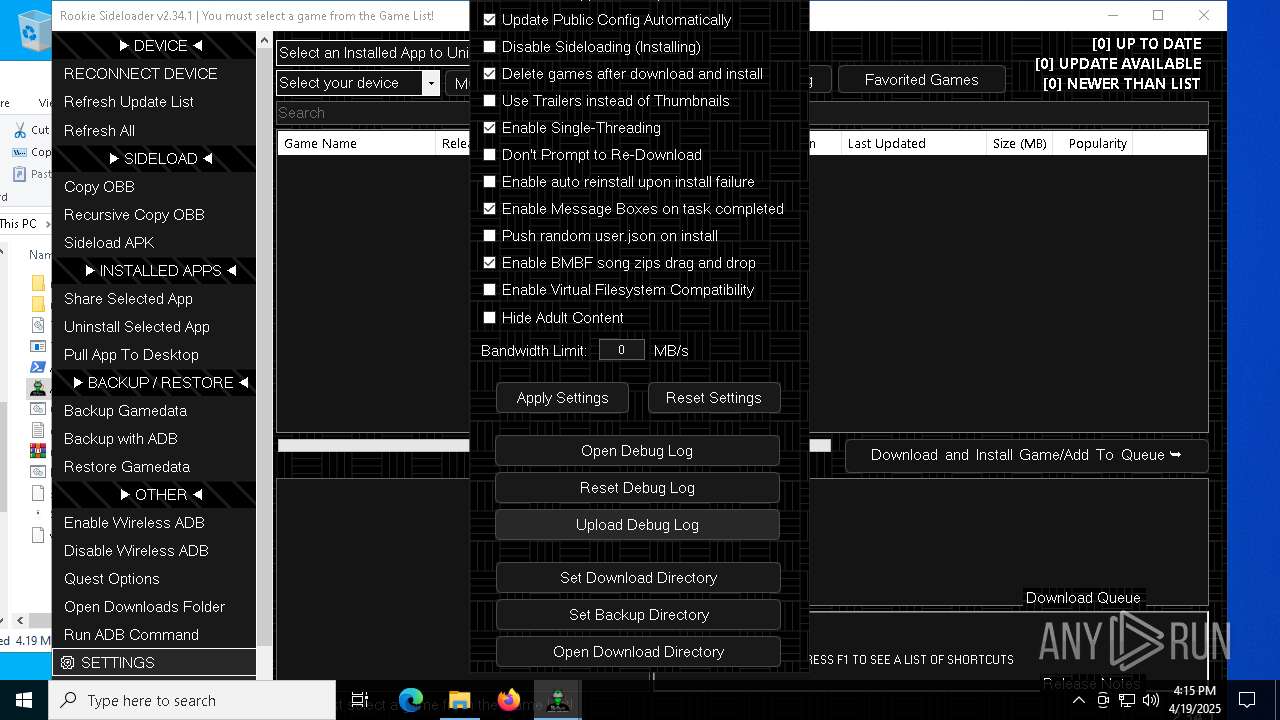
Task: Click Open Downloads Folder
Action: tap(154, 607)
